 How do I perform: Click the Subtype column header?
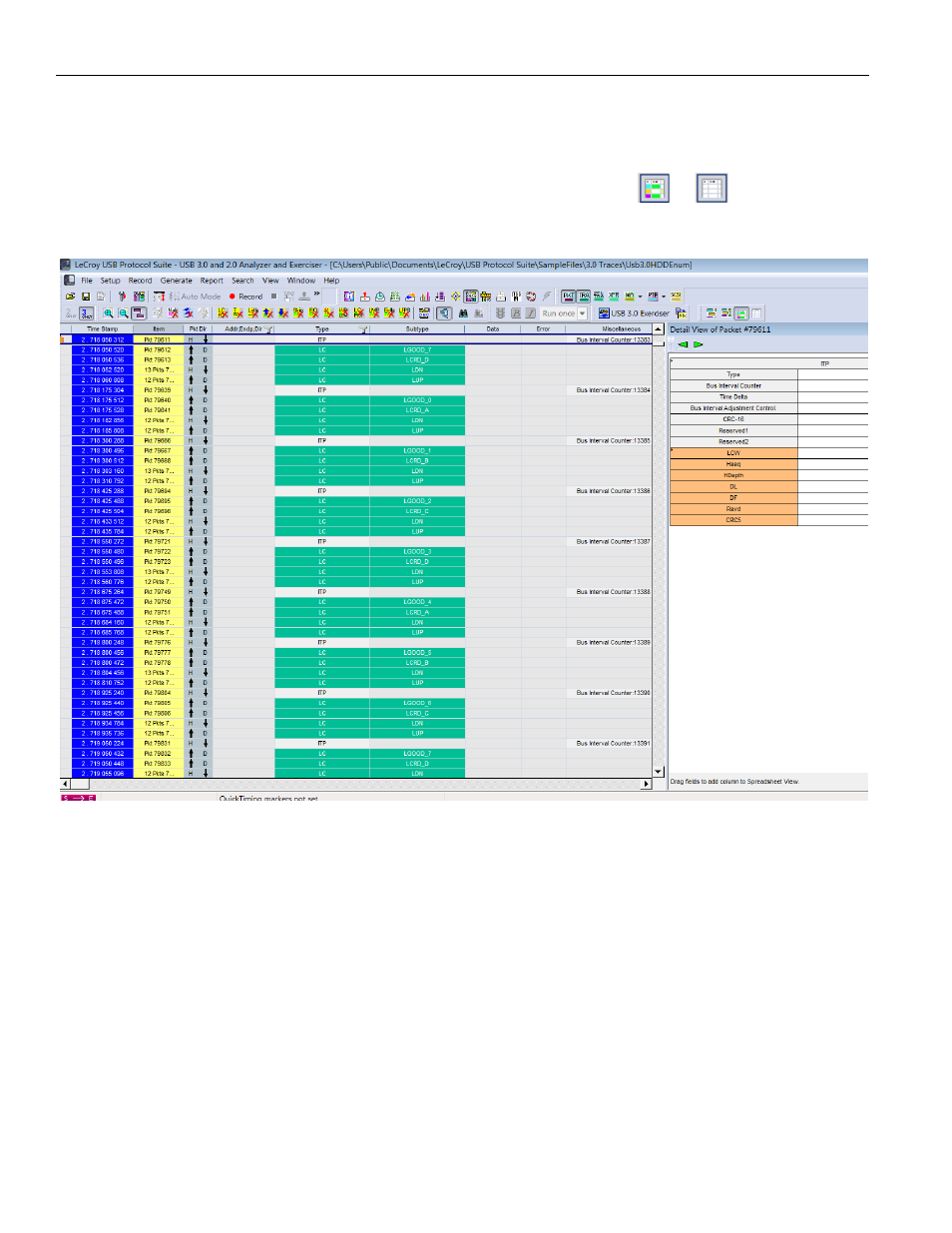(x=417, y=329)
